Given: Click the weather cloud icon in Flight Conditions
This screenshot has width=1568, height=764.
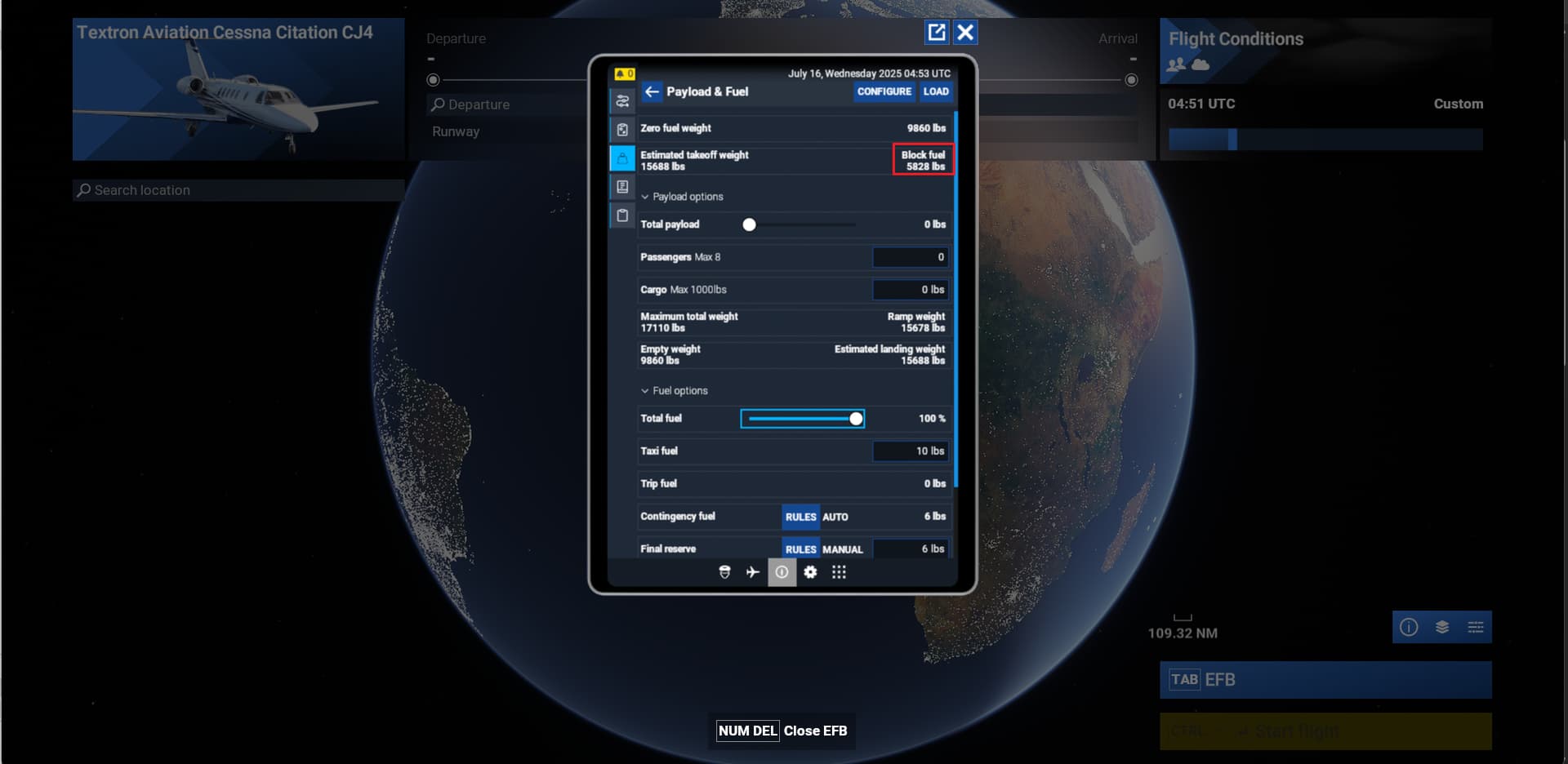Looking at the screenshot, I should (1200, 64).
